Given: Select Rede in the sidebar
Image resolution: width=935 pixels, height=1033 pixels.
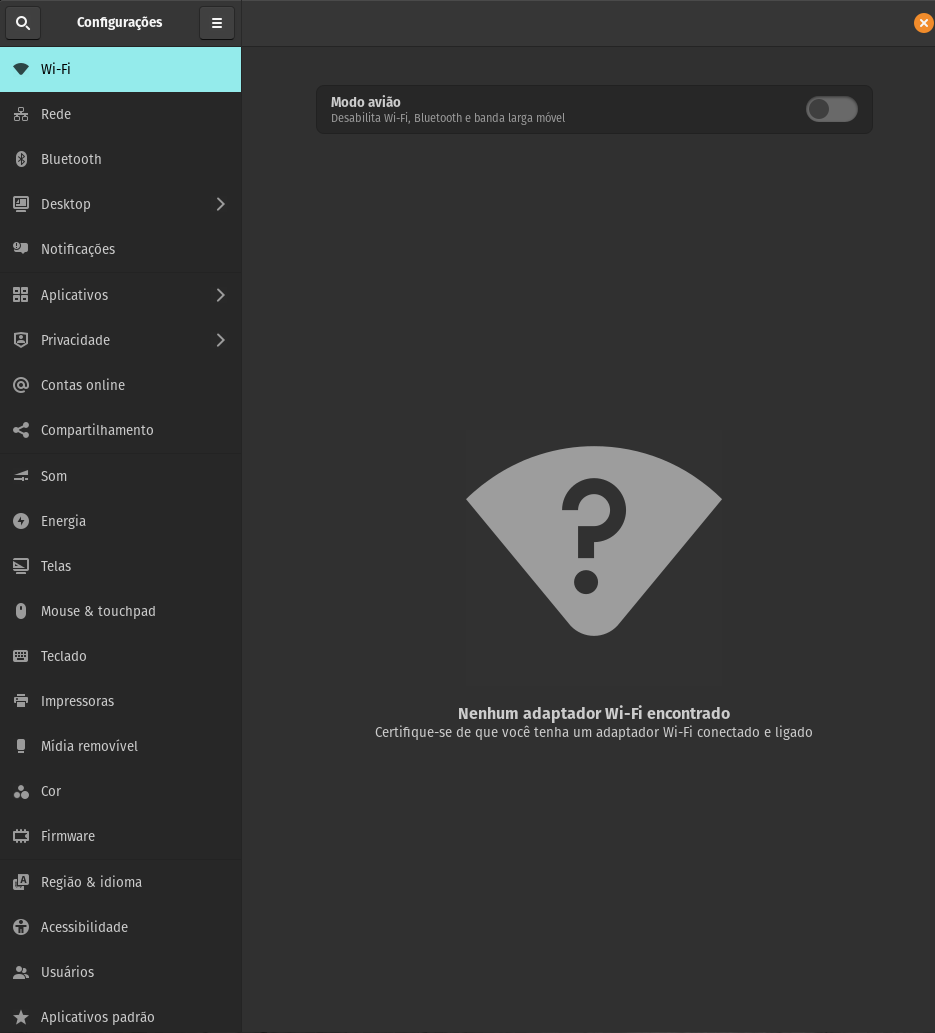Looking at the screenshot, I should pyautogui.click(x=56, y=114).
